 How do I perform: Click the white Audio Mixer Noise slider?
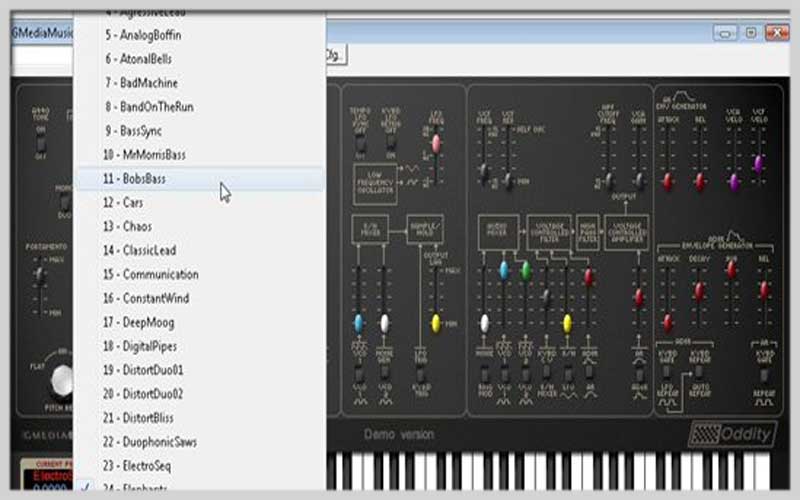[x=484, y=323]
